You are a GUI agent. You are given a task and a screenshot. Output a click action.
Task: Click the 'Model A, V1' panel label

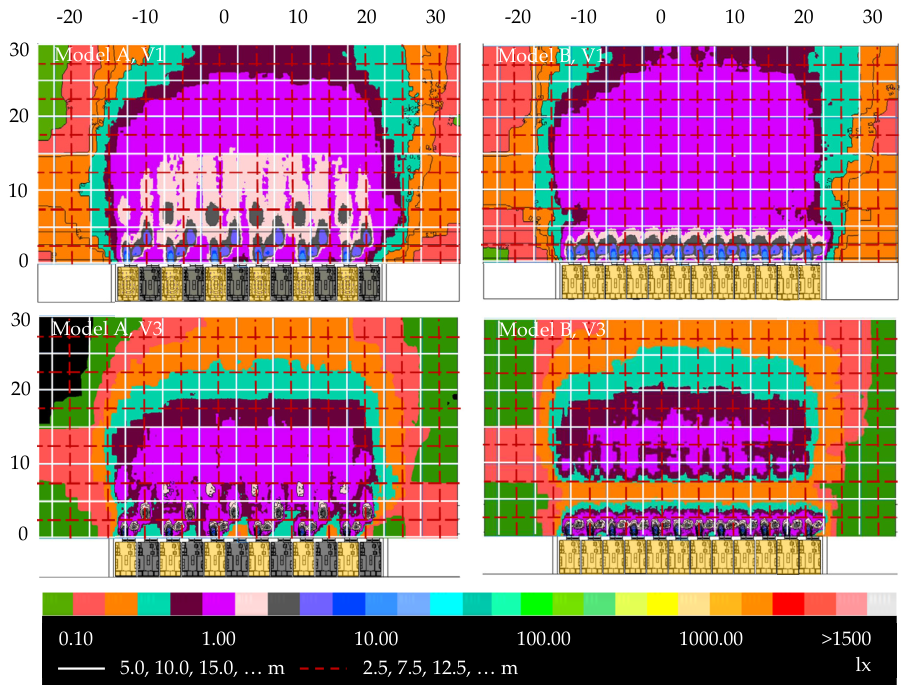click(x=109, y=55)
